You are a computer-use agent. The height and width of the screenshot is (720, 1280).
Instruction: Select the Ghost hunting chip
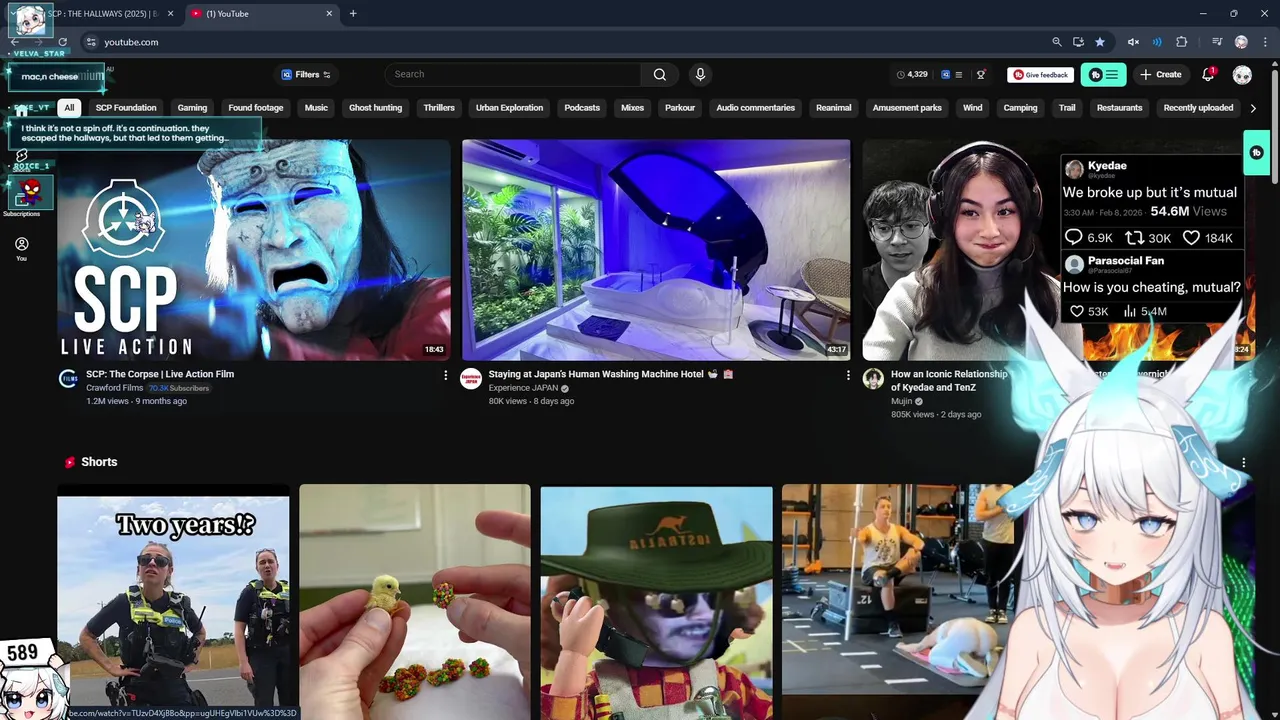pyautogui.click(x=375, y=108)
